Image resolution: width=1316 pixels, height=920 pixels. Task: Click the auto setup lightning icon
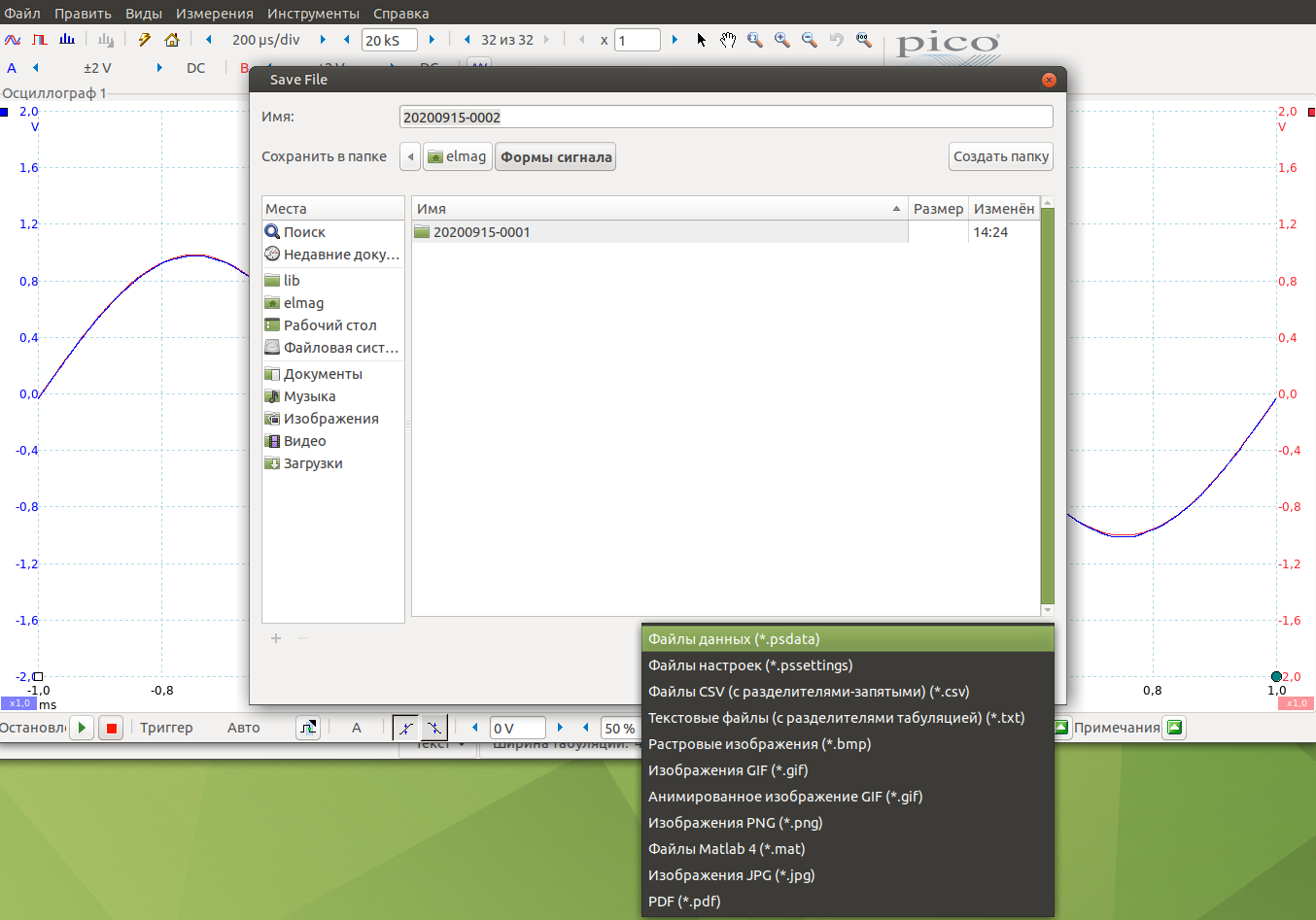point(145,40)
